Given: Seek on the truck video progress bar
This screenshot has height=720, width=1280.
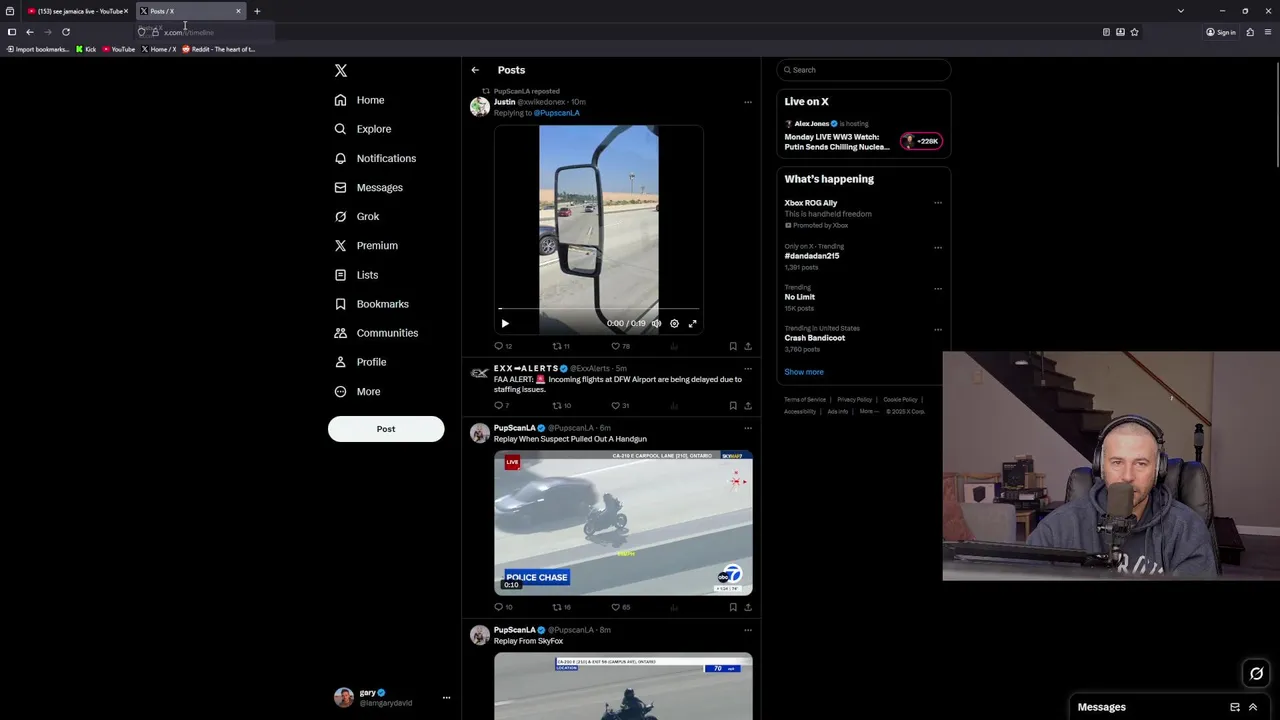Looking at the screenshot, I should (x=598, y=310).
